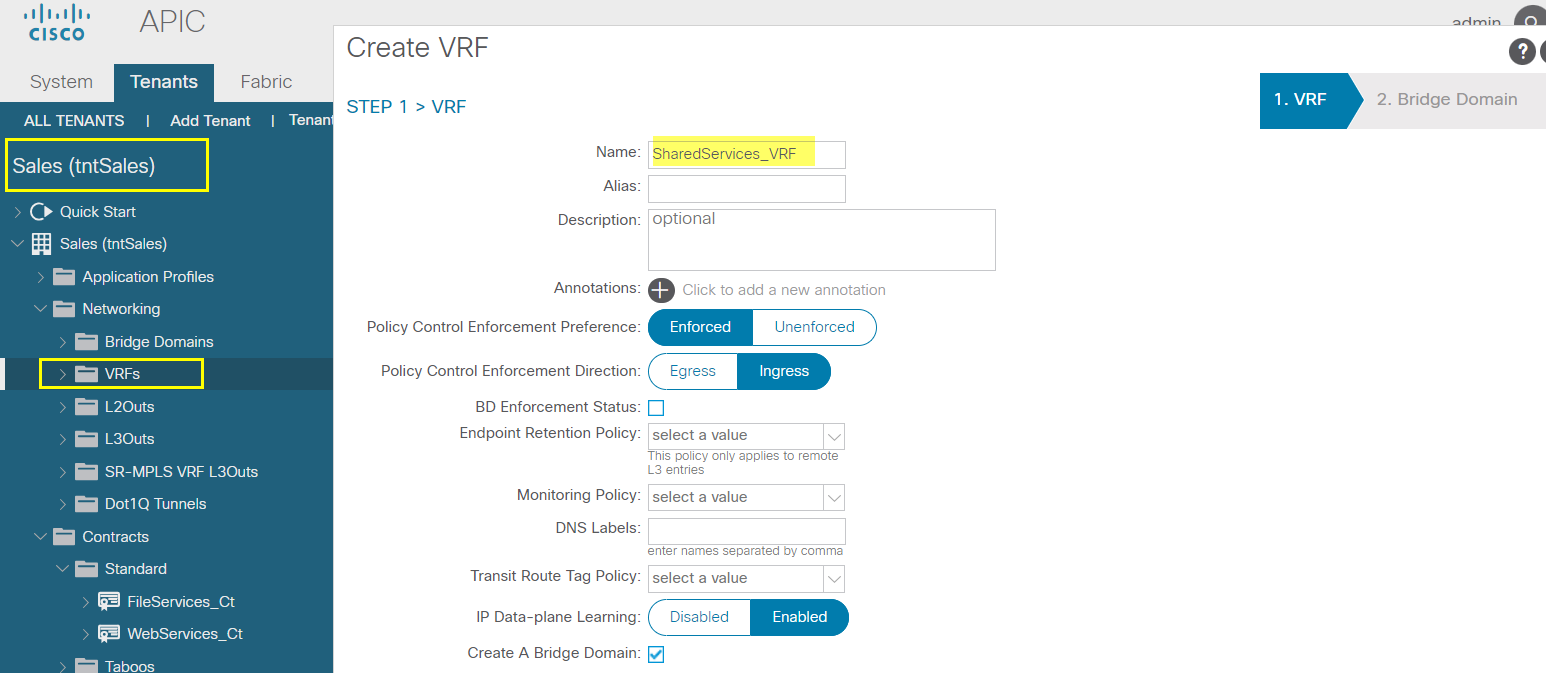
Task: Click the VRFs folder icon
Action: click(87, 374)
